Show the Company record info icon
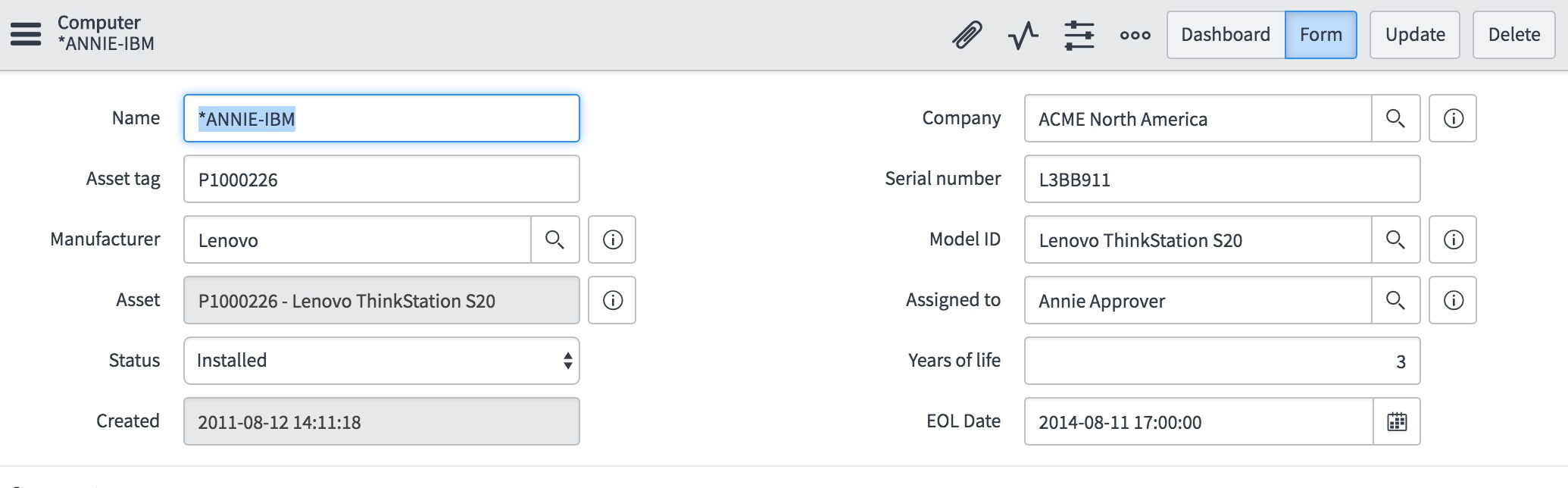Viewport: 1568px width, 488px height. (x=1453, y=118)
